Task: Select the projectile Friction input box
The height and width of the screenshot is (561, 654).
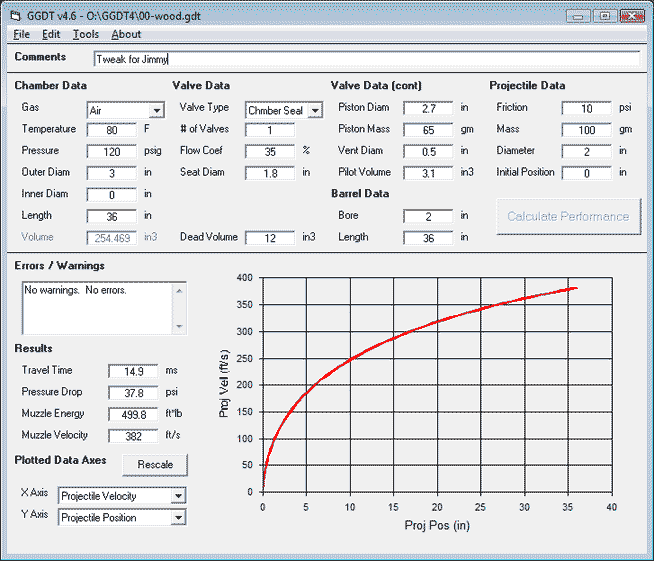Action: point(585,108)
